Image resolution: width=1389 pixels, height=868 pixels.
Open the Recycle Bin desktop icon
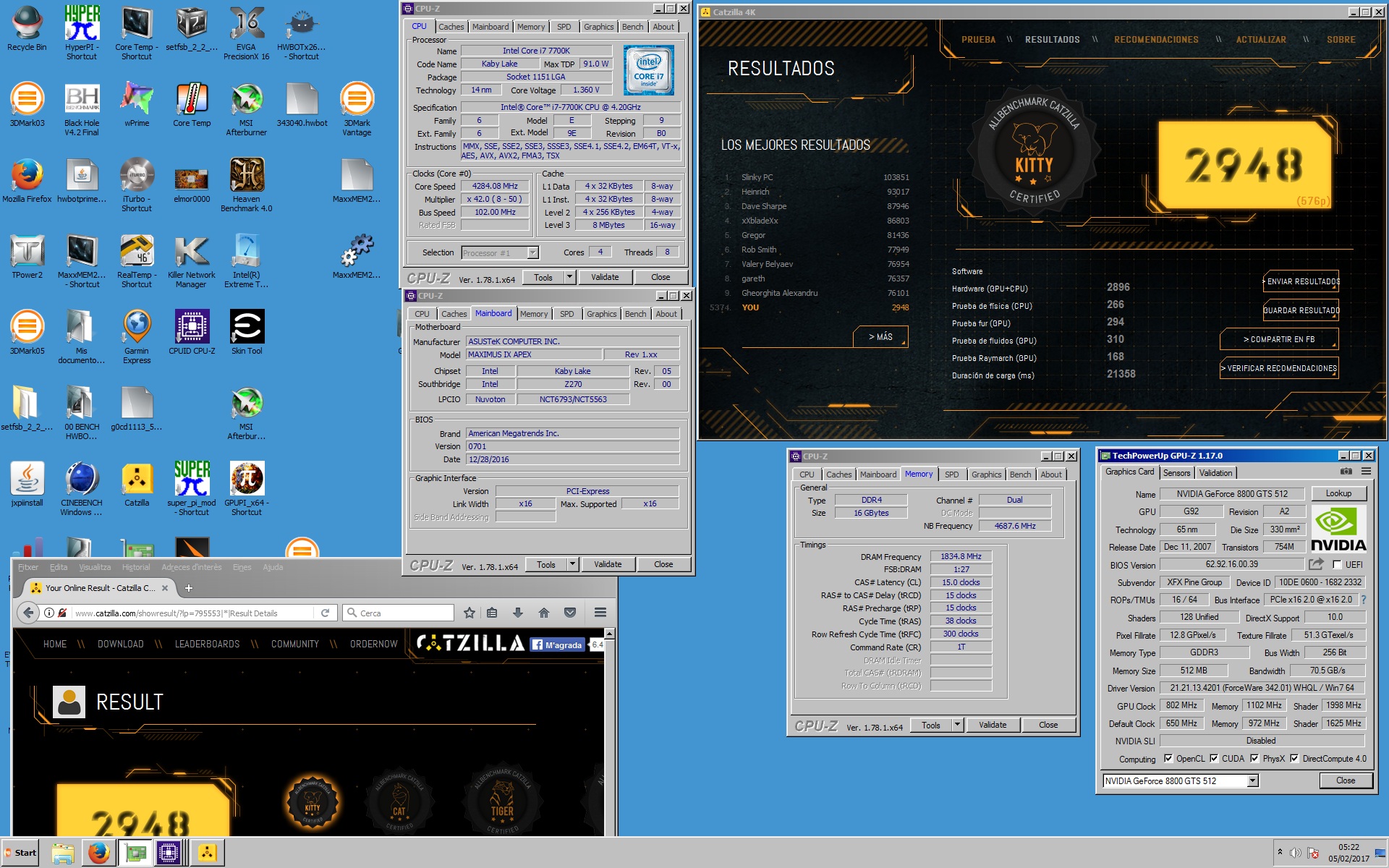pos(27,29)
